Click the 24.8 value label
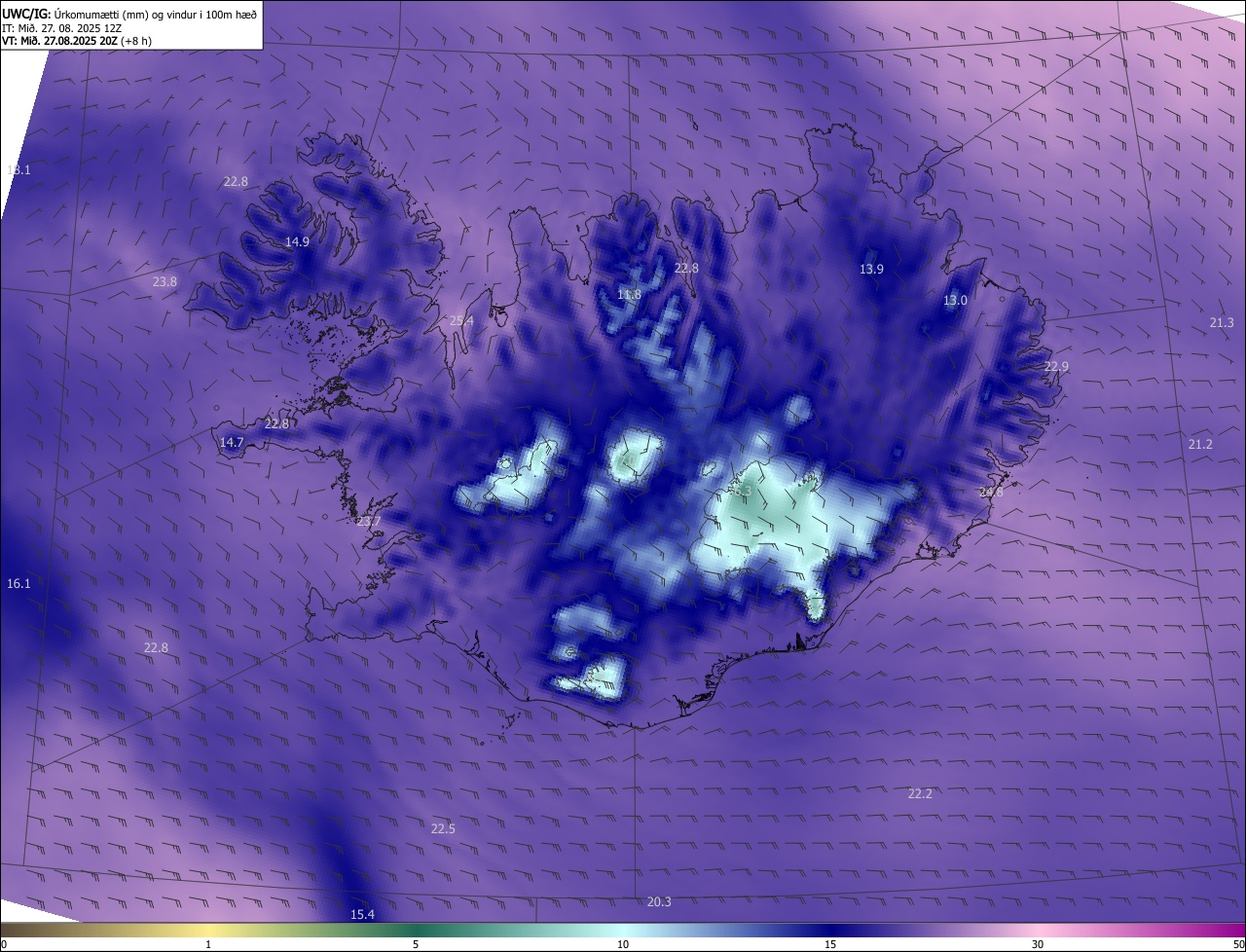The width and height of the screenshot is (1246, 952). coord(991,493)
